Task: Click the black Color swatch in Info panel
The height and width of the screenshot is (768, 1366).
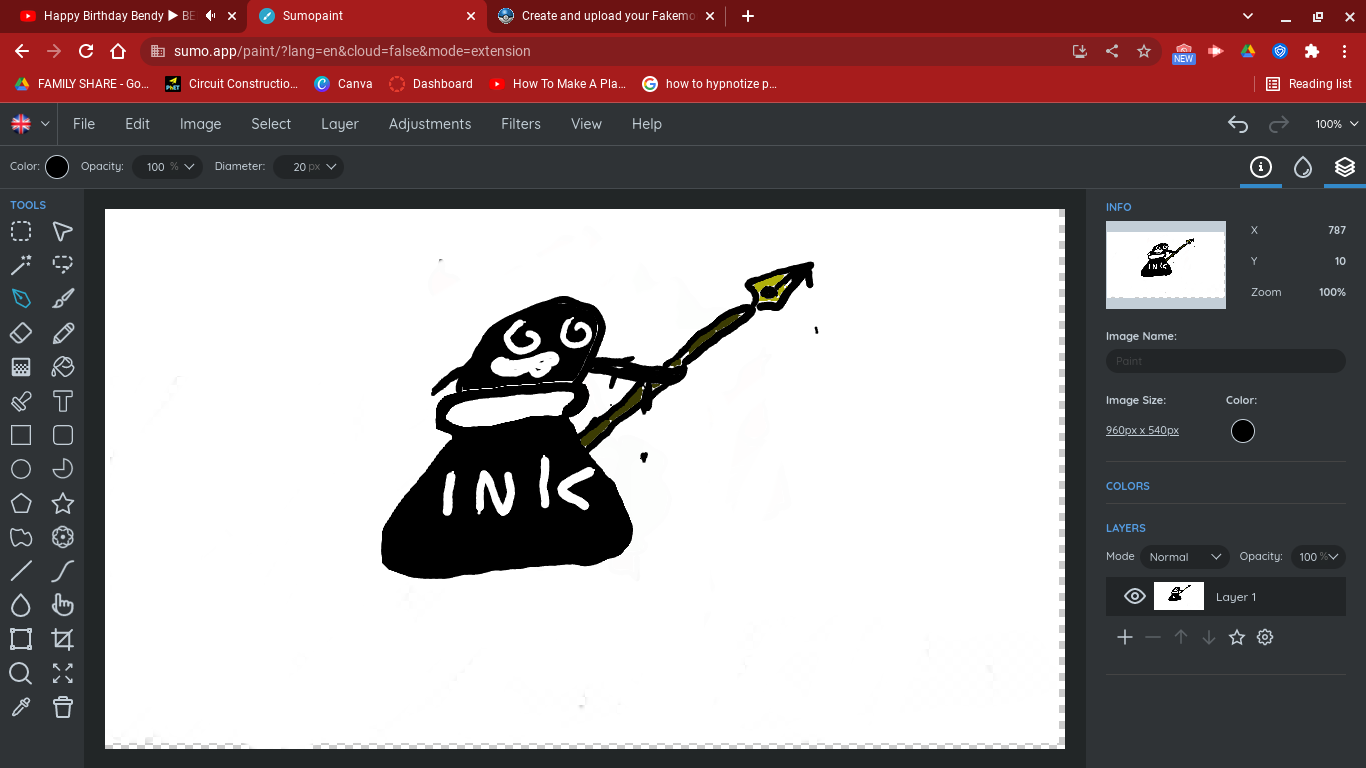Action: point(1243,431)
